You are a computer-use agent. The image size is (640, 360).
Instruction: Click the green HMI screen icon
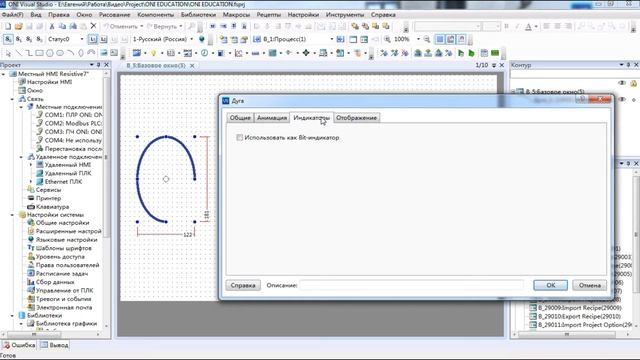[495, 53]
